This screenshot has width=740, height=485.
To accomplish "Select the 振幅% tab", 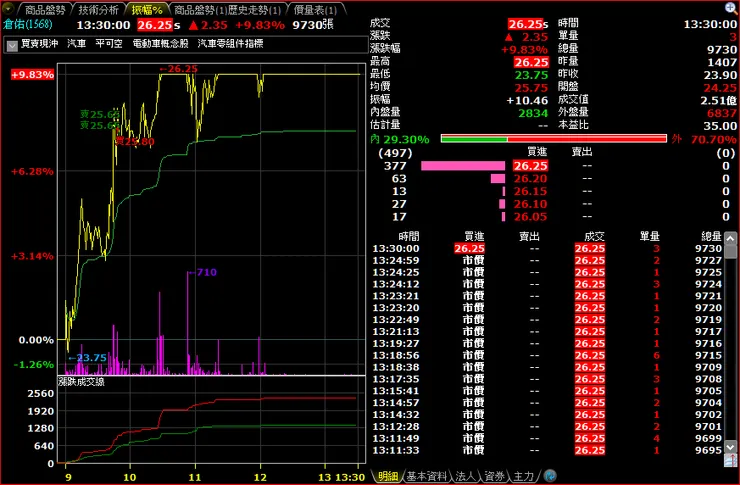I will tap(147, 9).
